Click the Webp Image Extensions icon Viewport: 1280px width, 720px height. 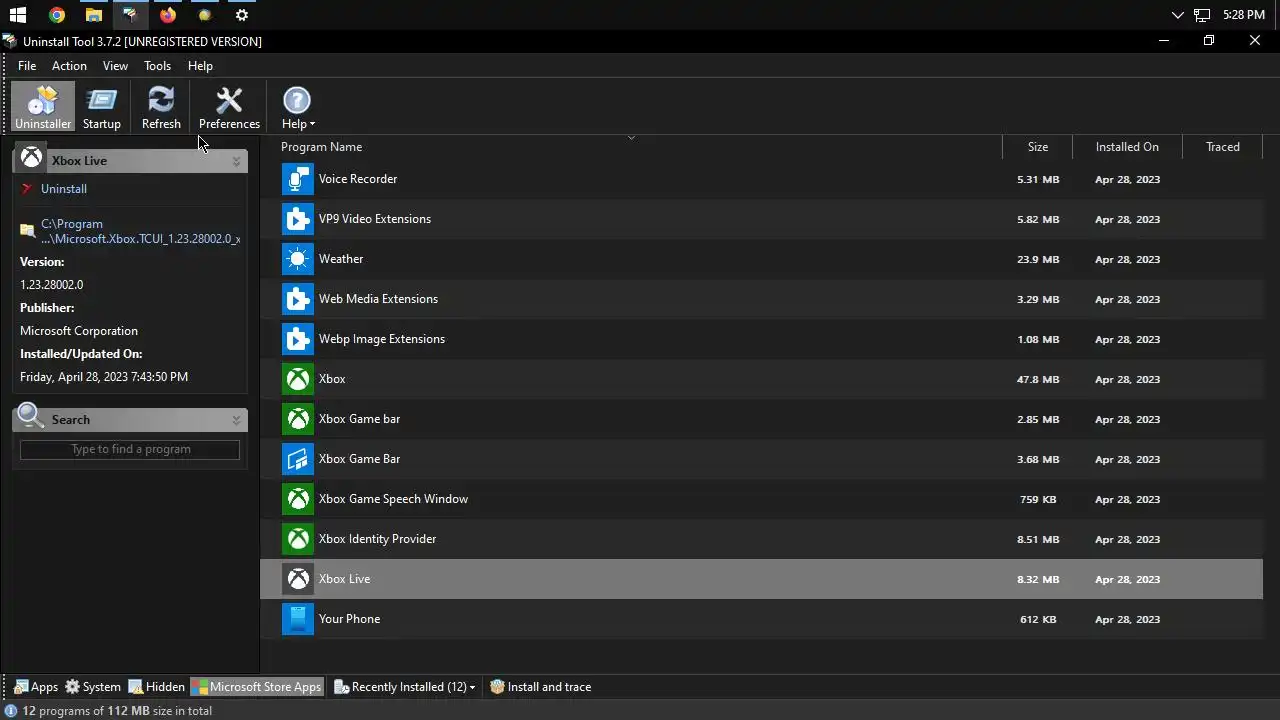coord(298,339)
